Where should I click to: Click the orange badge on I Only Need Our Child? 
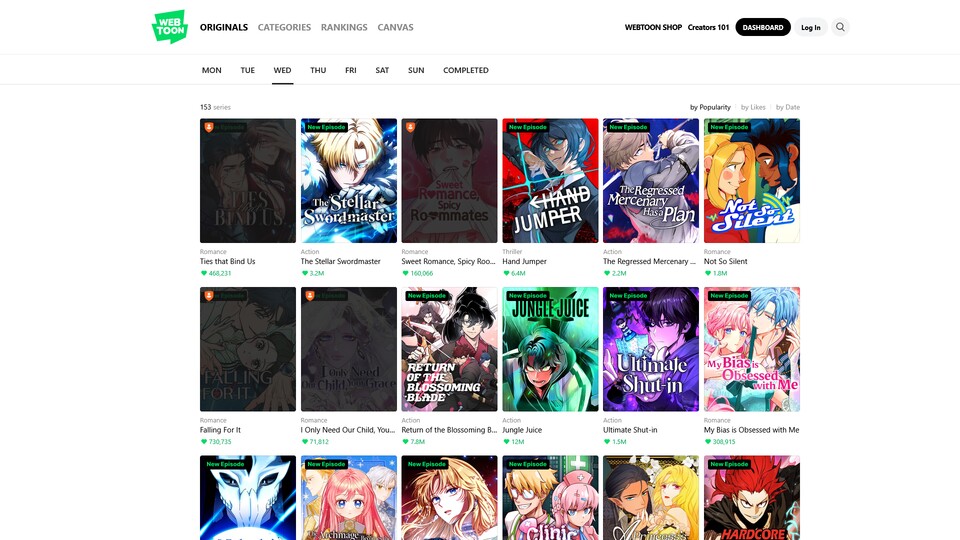click(x=310, y=296)
